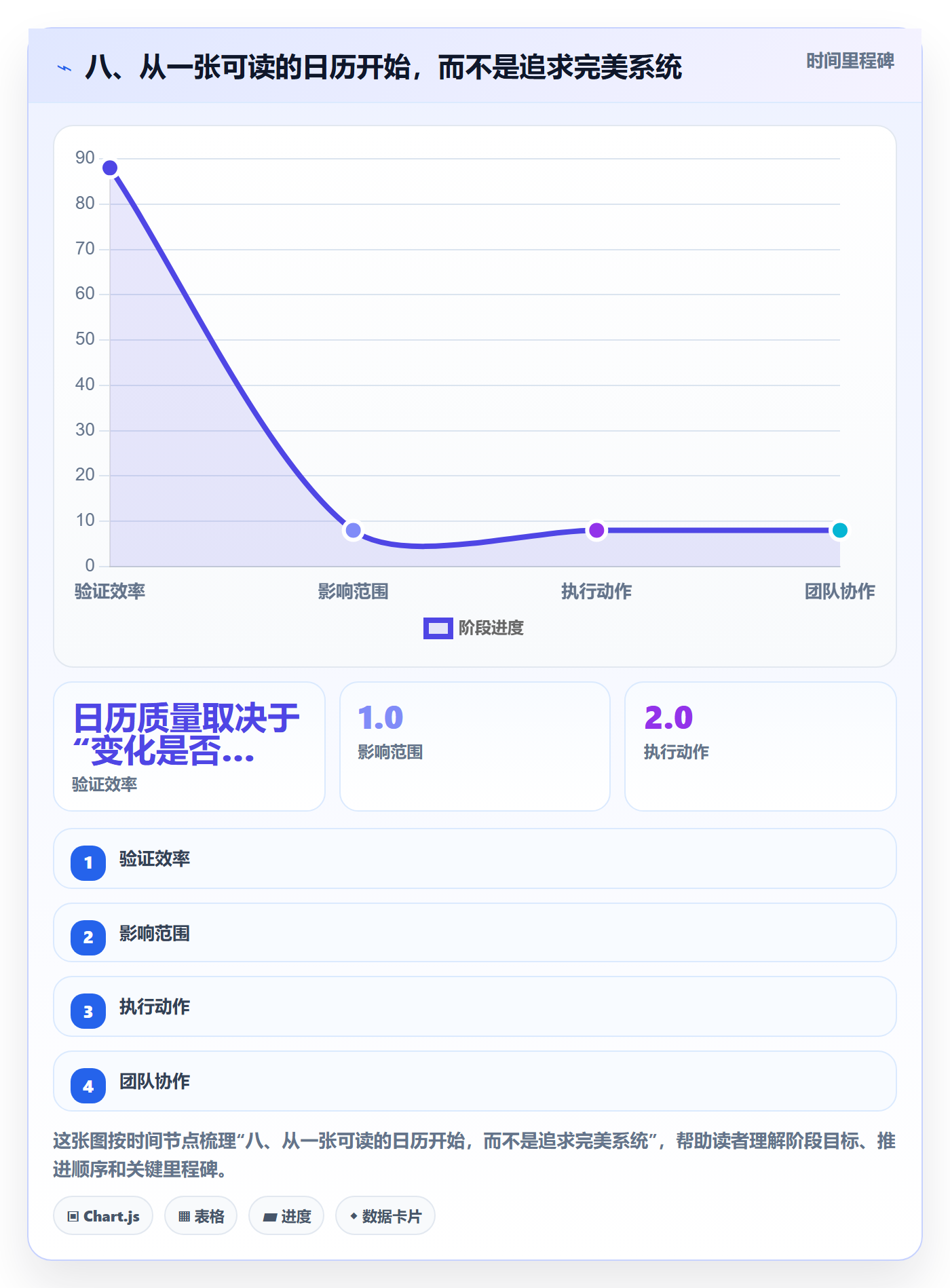The height and width of the screenshot is (1288, 950).
Task: Click the 10 y-axis value
Action: (x=85, y=520)
